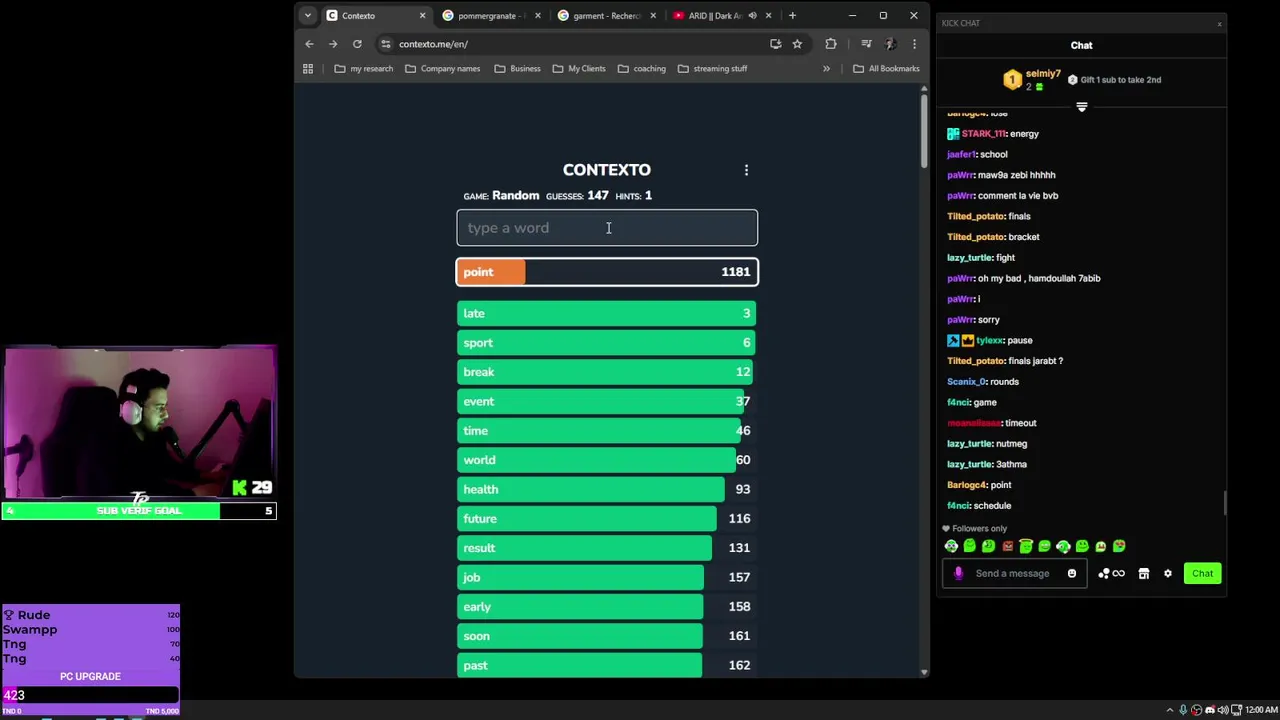Screen dimensions: 1280x720
Task: Click the future guess row
Action: click(607, 518)
